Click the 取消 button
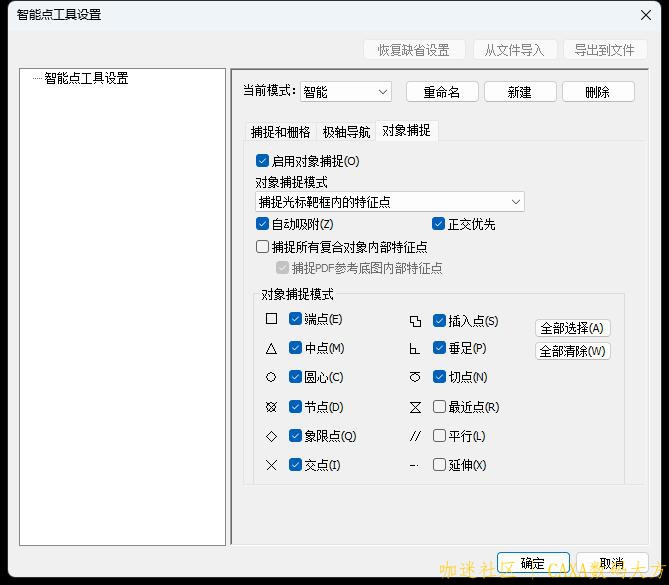The image size is (669, 585). point(612,563)
